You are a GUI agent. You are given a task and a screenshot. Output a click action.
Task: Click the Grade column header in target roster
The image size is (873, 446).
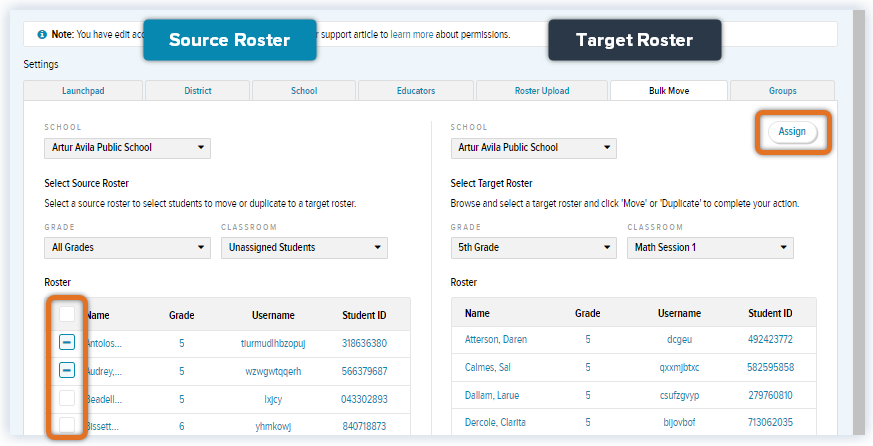(x=587, y=313)
